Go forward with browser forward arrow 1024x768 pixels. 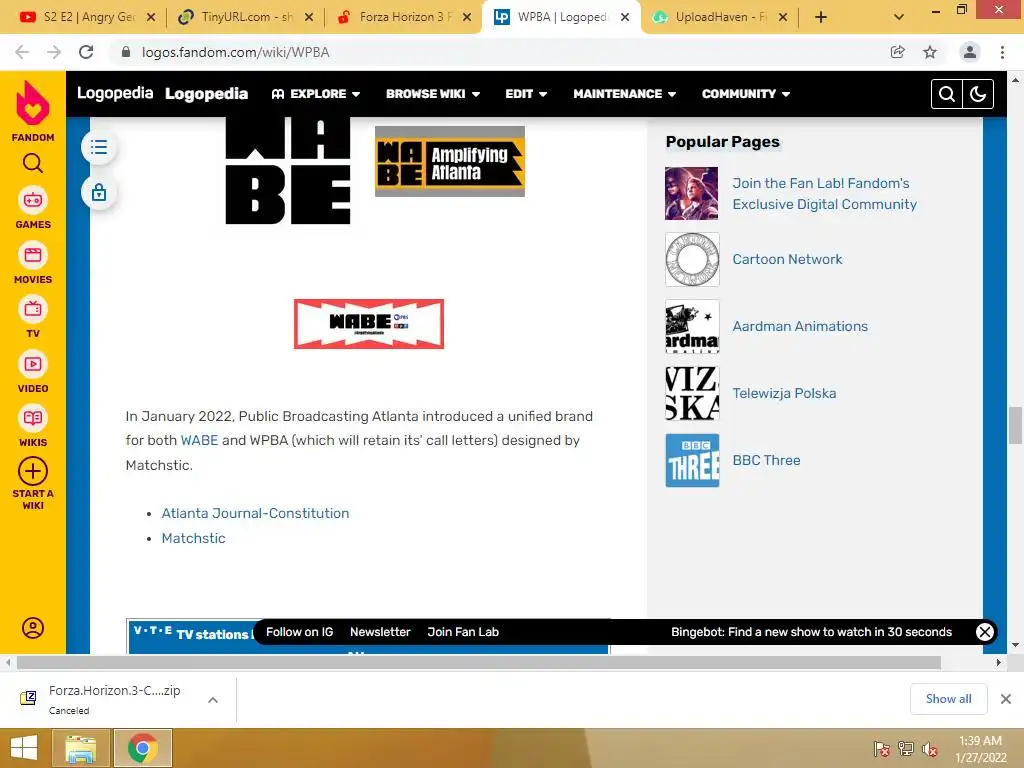point(54,52)
